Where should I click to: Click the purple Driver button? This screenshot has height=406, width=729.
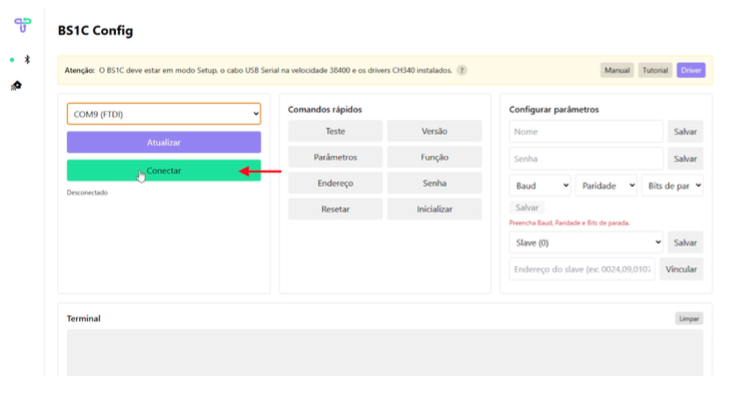(691, 70)
